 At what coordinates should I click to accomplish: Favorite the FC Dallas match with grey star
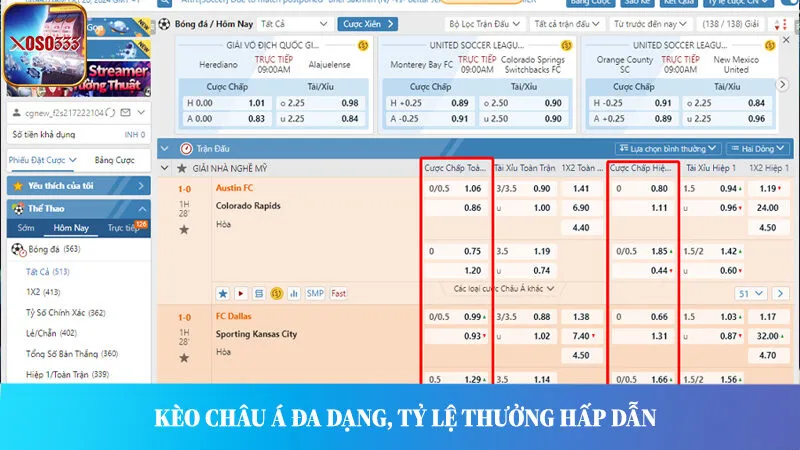pos(184,358)
